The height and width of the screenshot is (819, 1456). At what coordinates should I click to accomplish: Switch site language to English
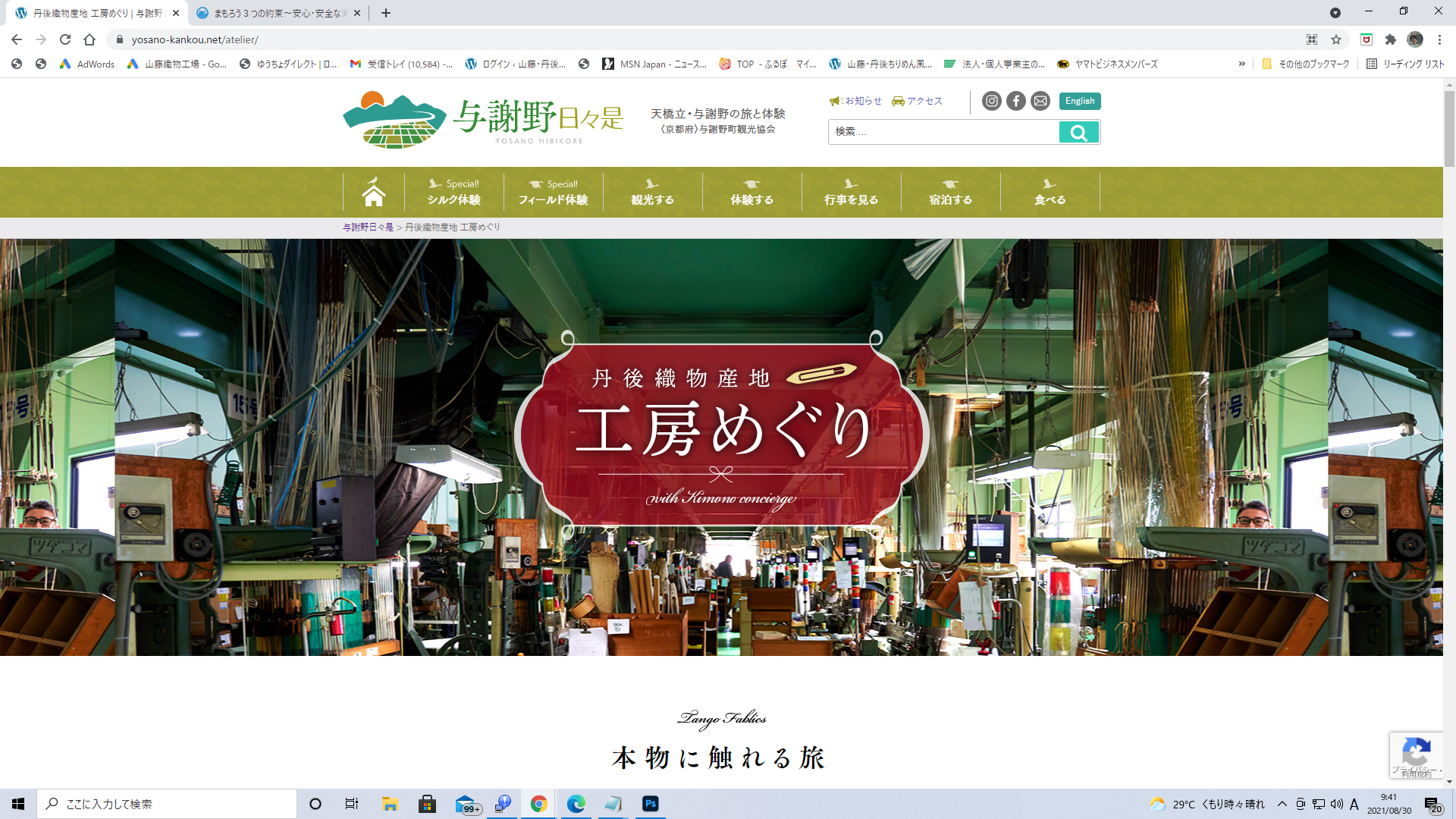click(1079, 101)
